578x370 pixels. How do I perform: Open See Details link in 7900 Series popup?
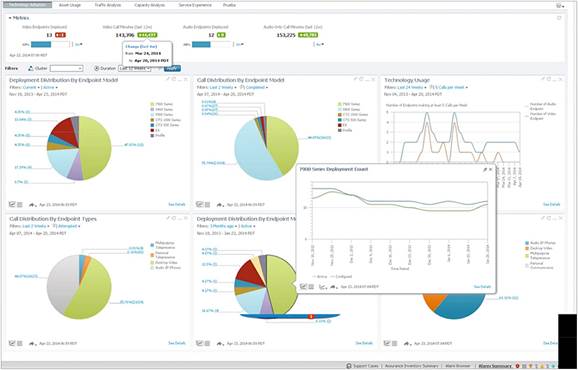pyautogui.click(x=482, y=286)
